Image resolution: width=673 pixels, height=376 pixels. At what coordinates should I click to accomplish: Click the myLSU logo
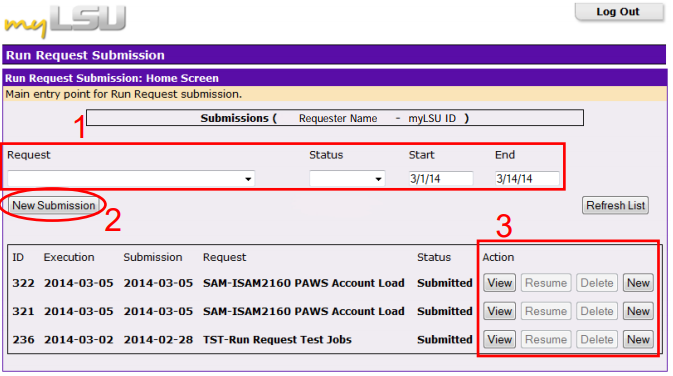click(65, 21)
